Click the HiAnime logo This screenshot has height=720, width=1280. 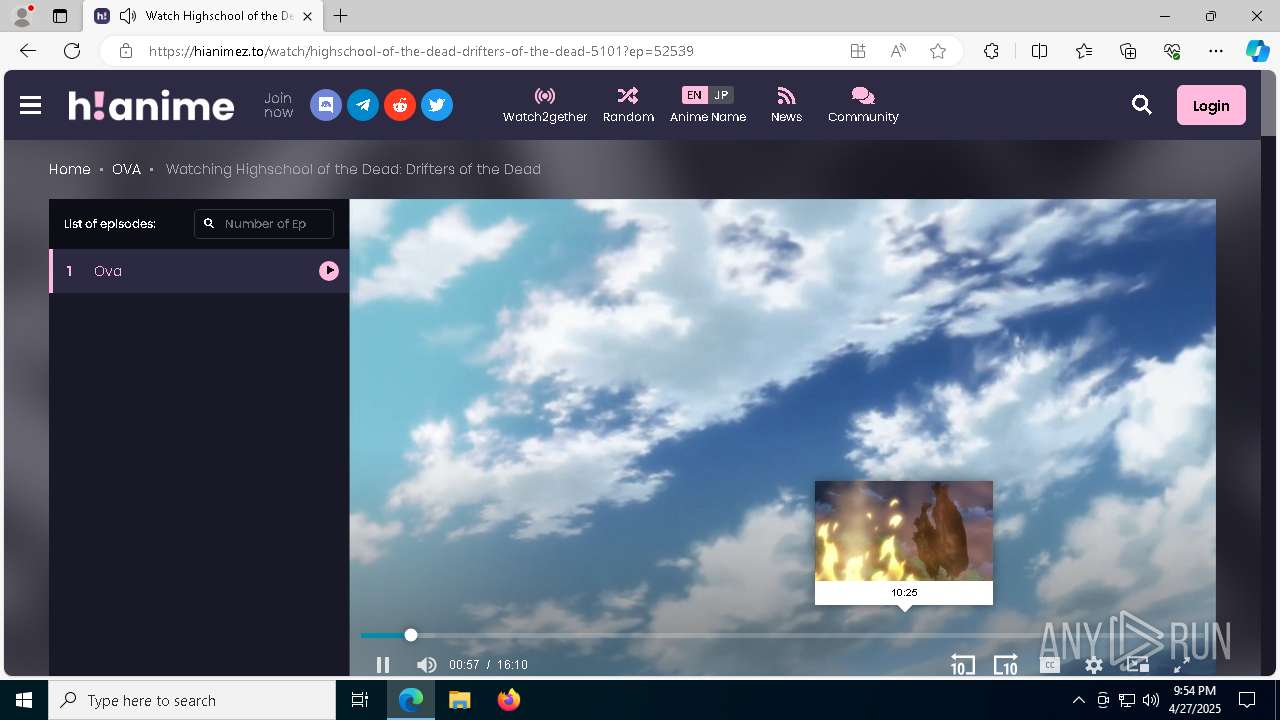[151, 105]
